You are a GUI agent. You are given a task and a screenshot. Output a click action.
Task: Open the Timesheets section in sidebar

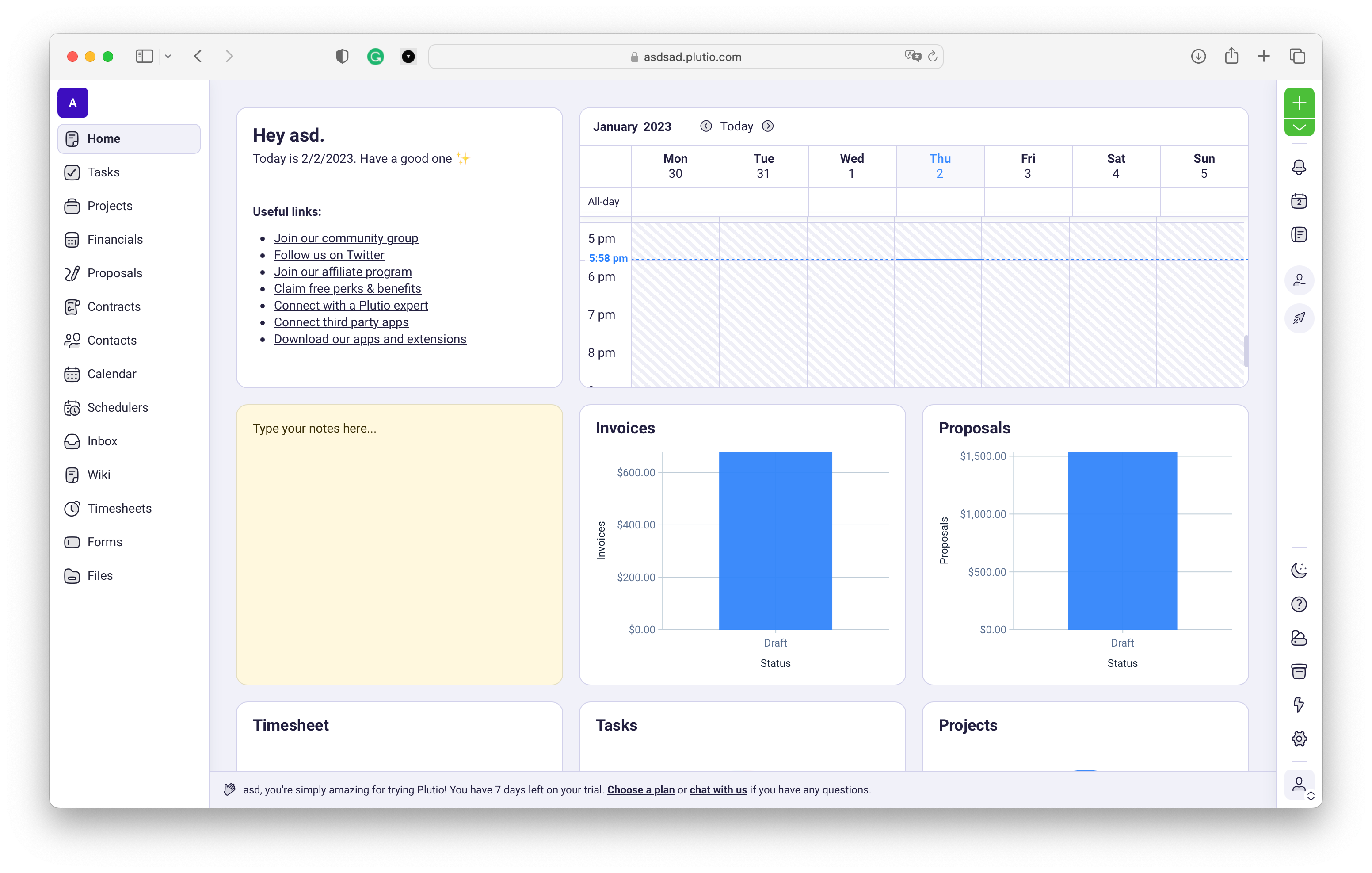(119, 508)
